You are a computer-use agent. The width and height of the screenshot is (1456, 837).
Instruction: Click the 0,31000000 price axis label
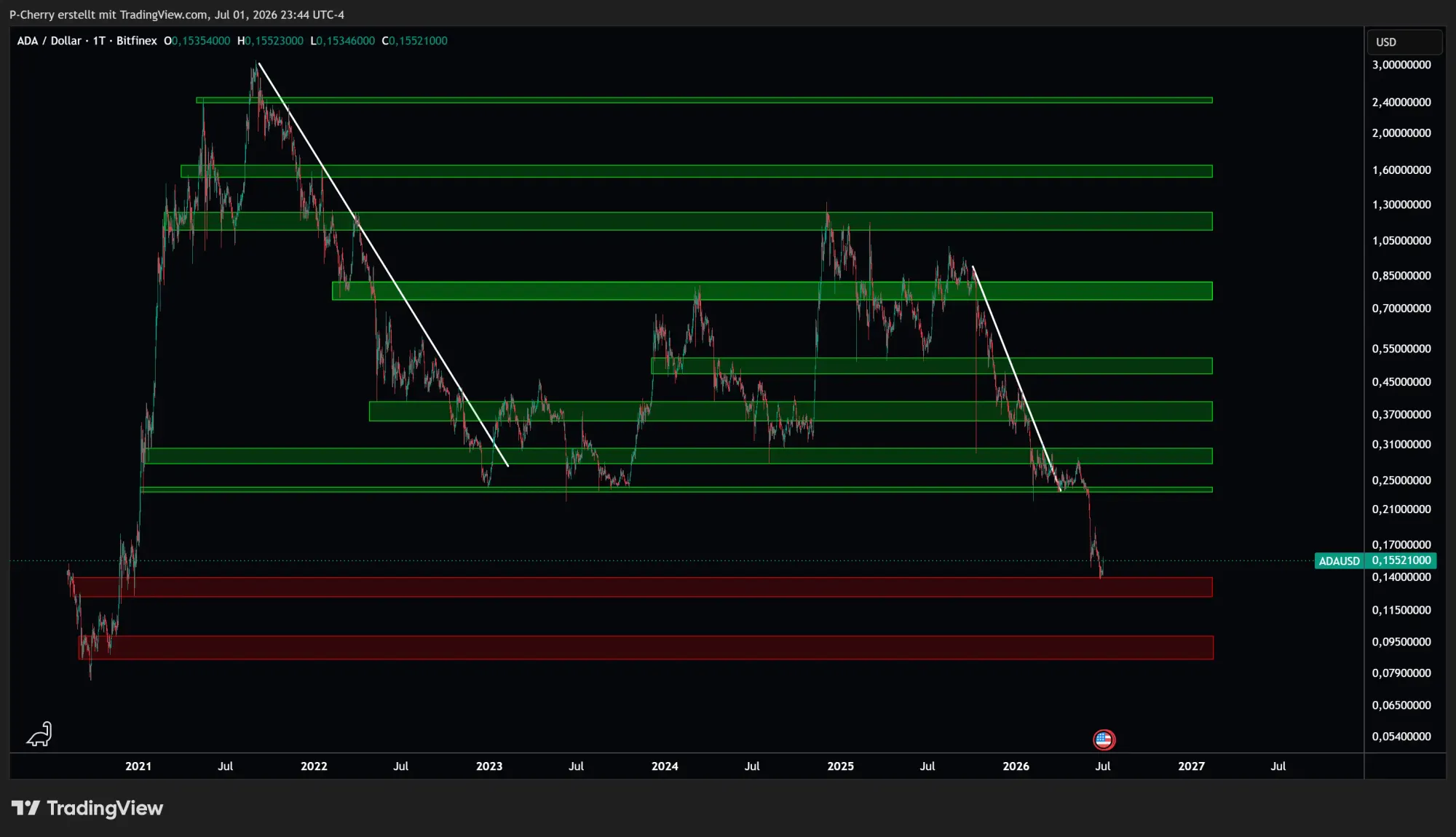tap(1401, 445)
